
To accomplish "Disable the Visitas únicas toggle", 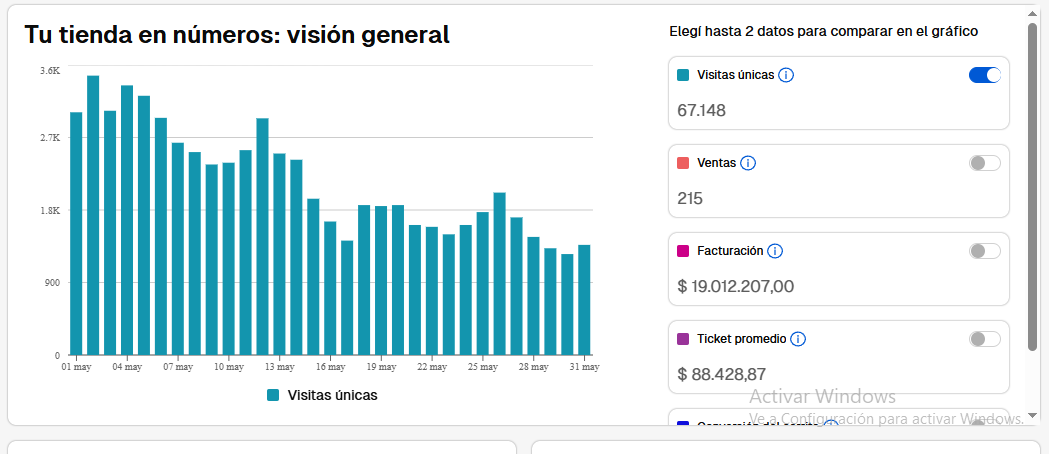I will point(984,75).
